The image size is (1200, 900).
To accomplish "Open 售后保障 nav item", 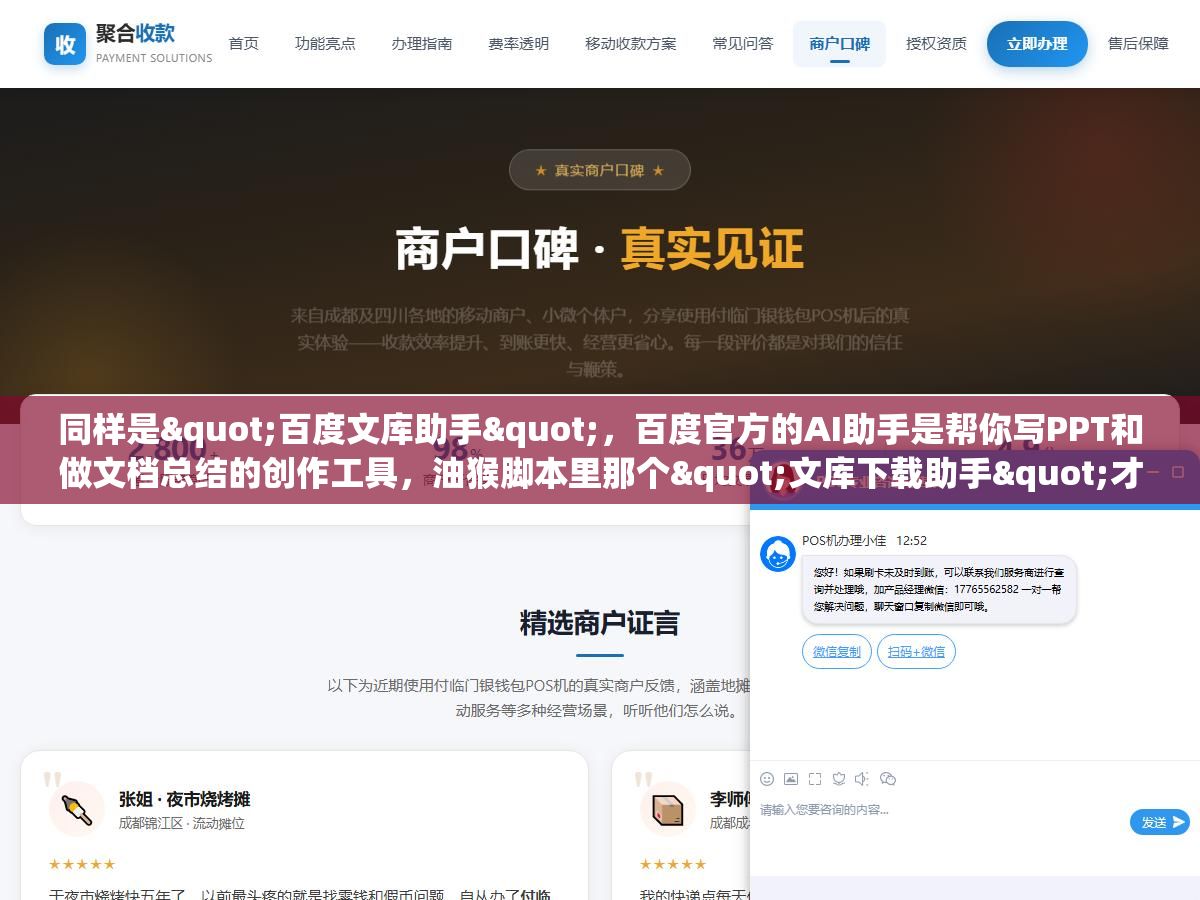I will (1138, 44).
